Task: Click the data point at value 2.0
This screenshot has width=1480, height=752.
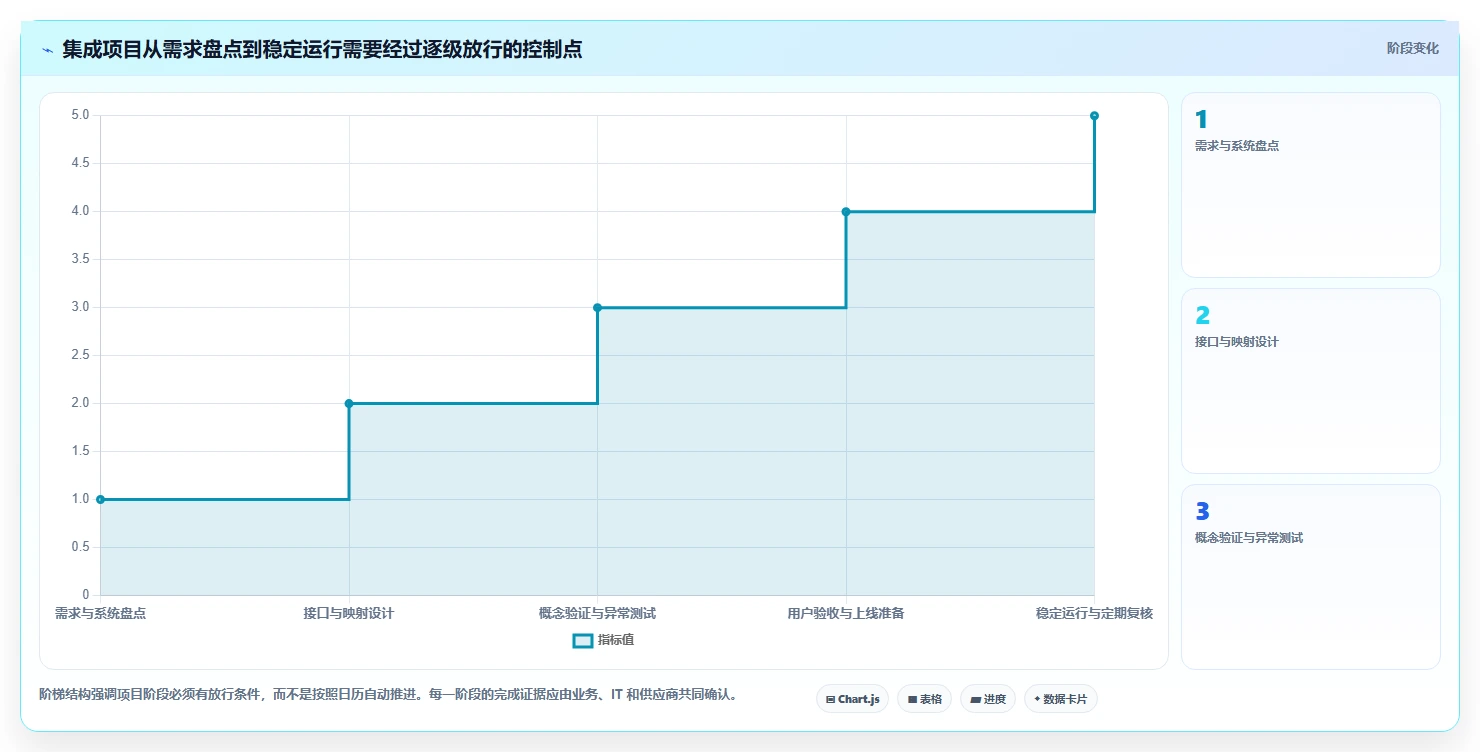Action: (x=349, y=403)
